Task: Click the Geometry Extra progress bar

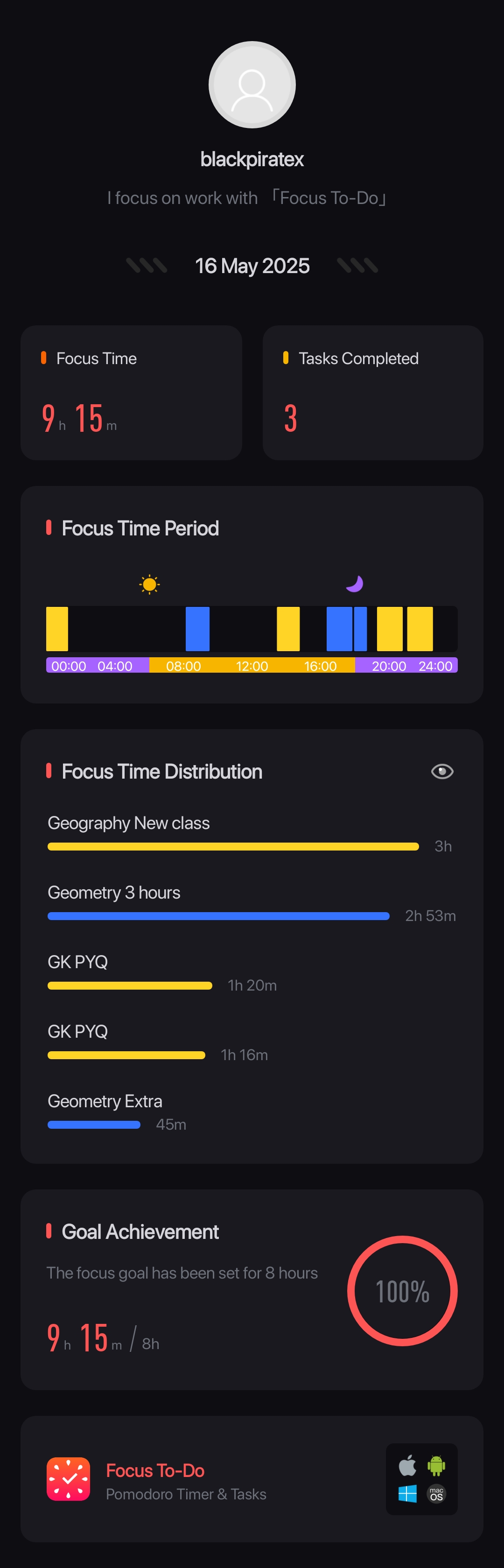Action: pos(94,1124)
